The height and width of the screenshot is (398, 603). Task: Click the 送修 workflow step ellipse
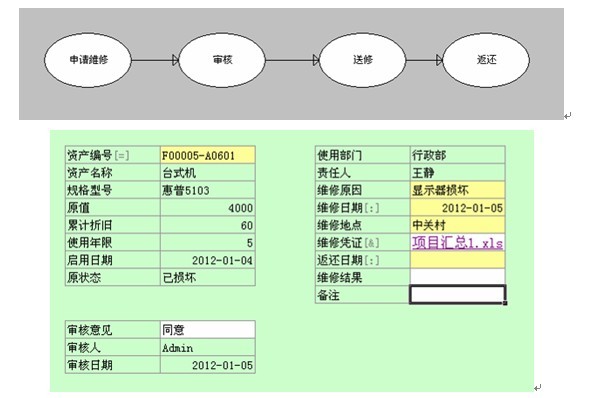coord(362,60)
